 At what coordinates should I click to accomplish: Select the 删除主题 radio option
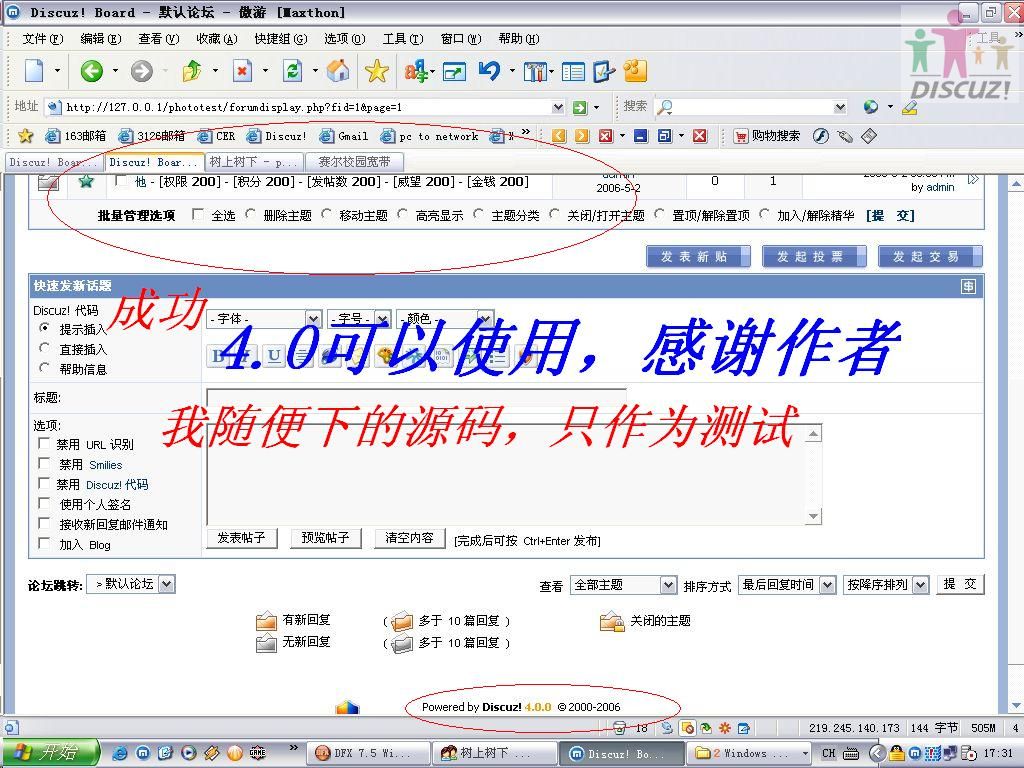[x=250, y=214]
